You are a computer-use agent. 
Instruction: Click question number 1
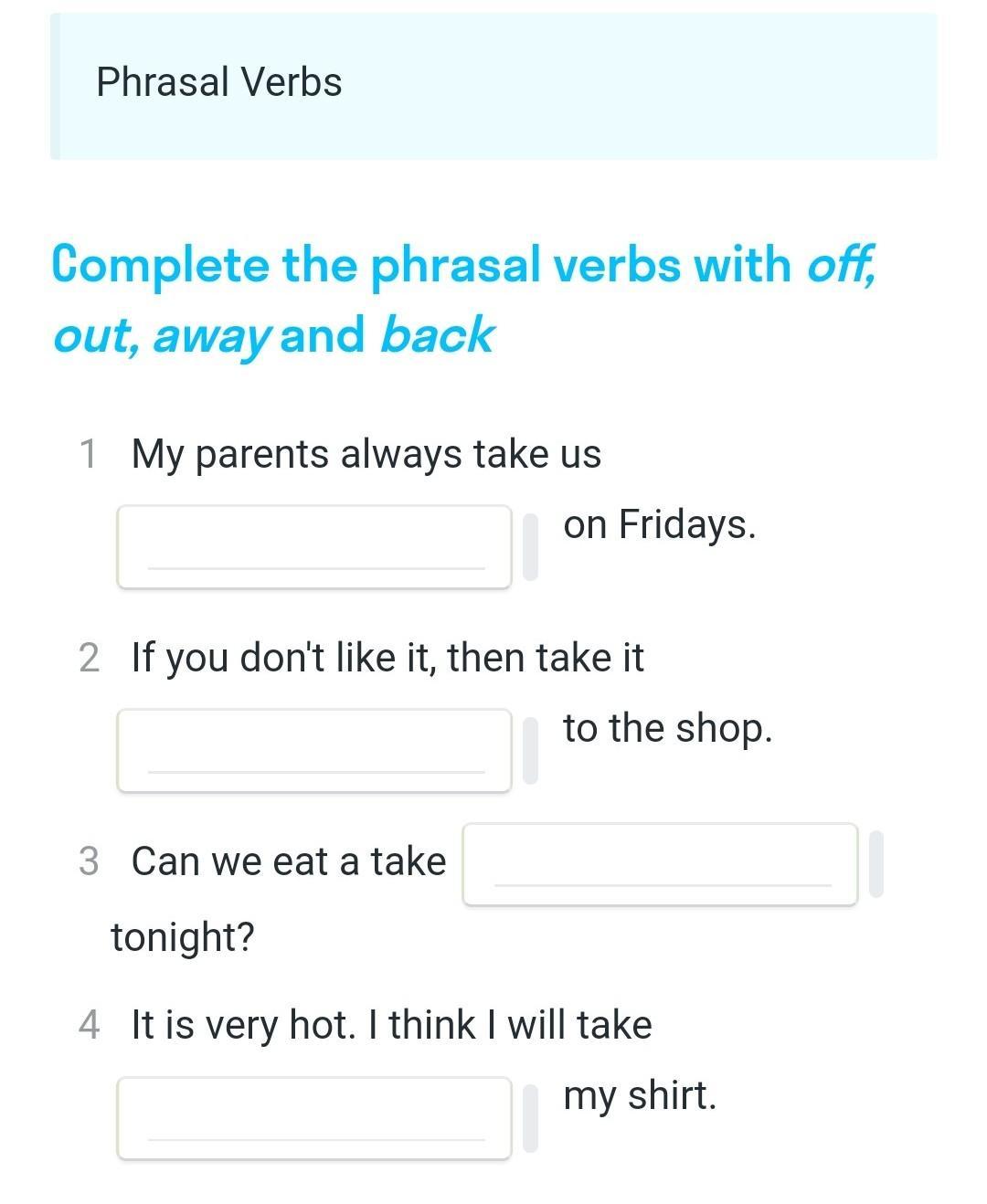point(89,454)
